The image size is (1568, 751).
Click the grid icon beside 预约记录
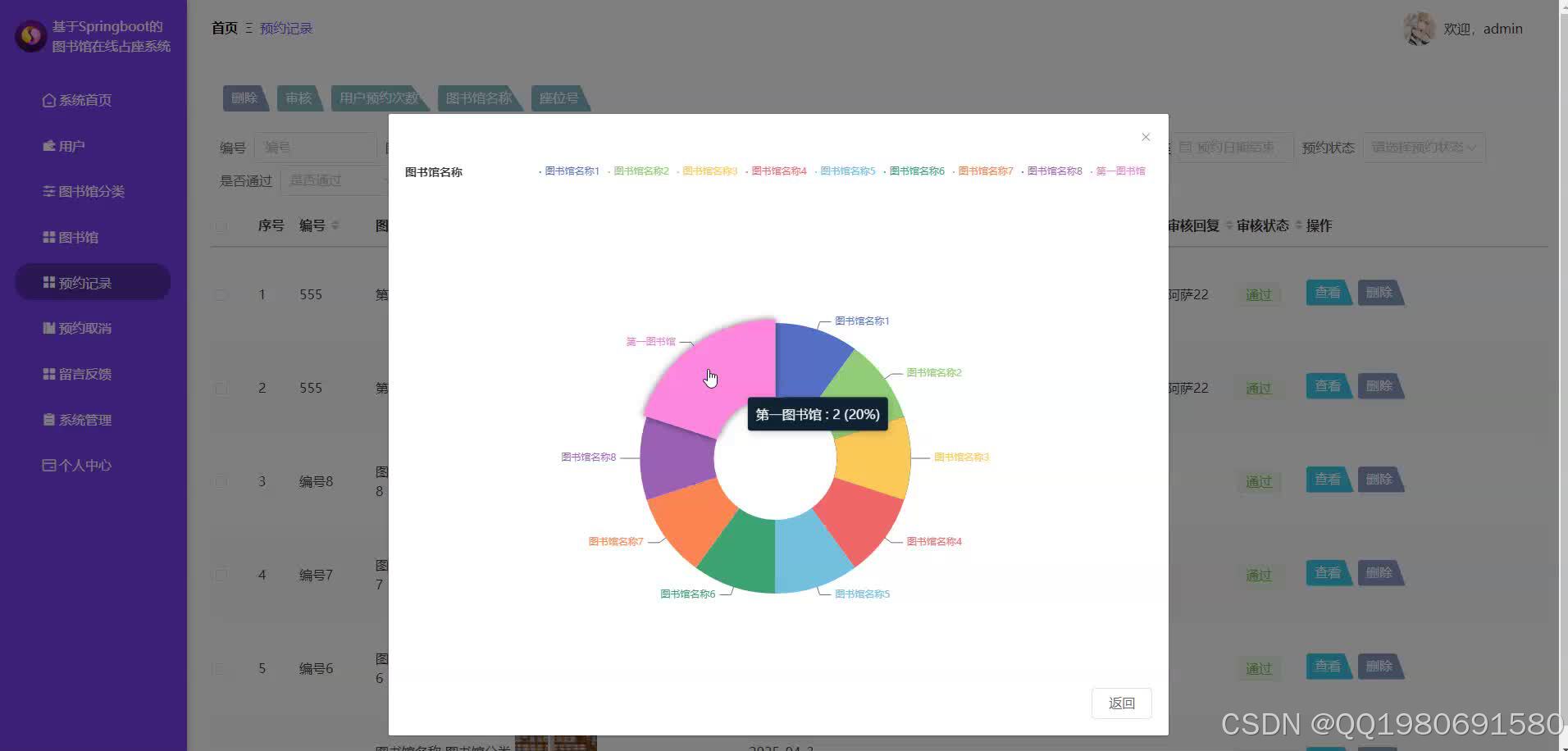pyautogui.click(x=49, y=282)
